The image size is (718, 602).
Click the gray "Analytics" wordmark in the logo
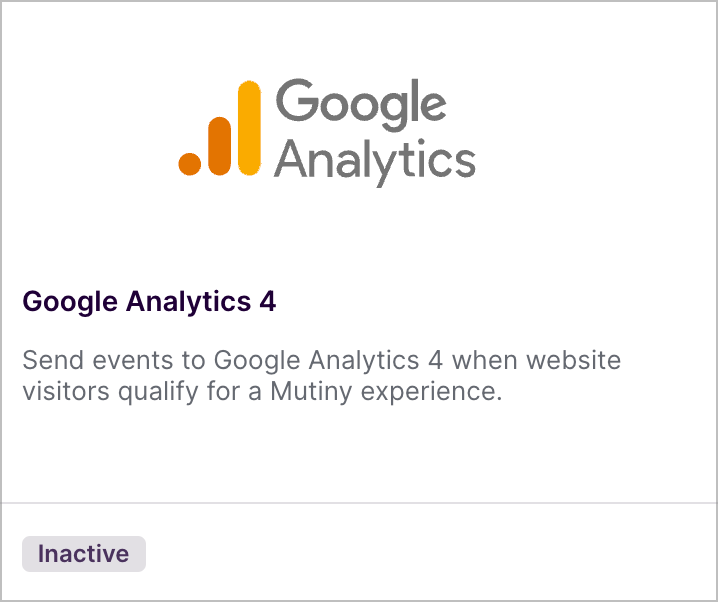375,161
